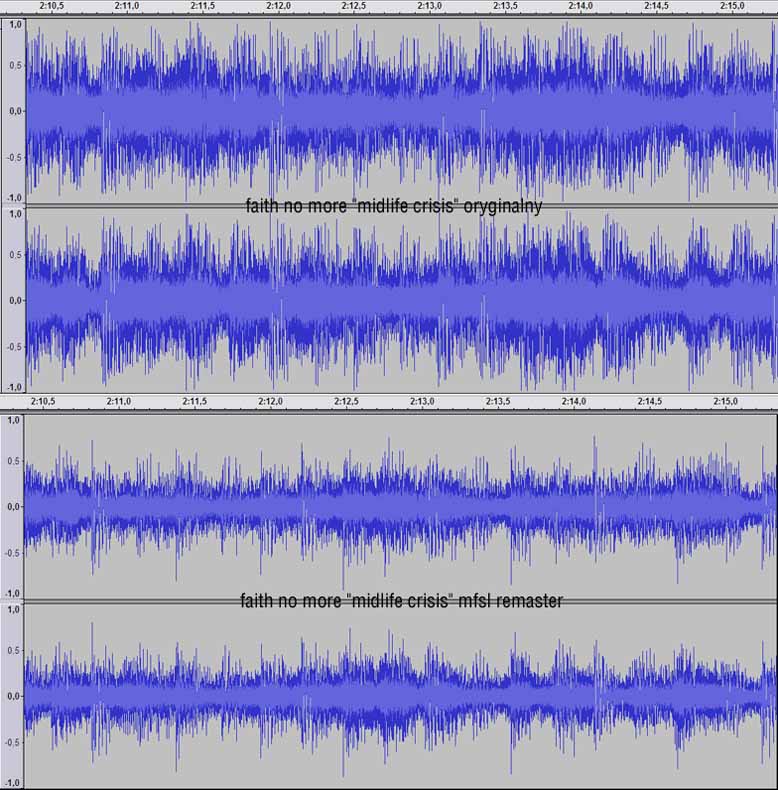The image size is (778, 790).
Task: Click 2:10,5 on the mfsl remaster time ruler
Action: tap(43, 402)
